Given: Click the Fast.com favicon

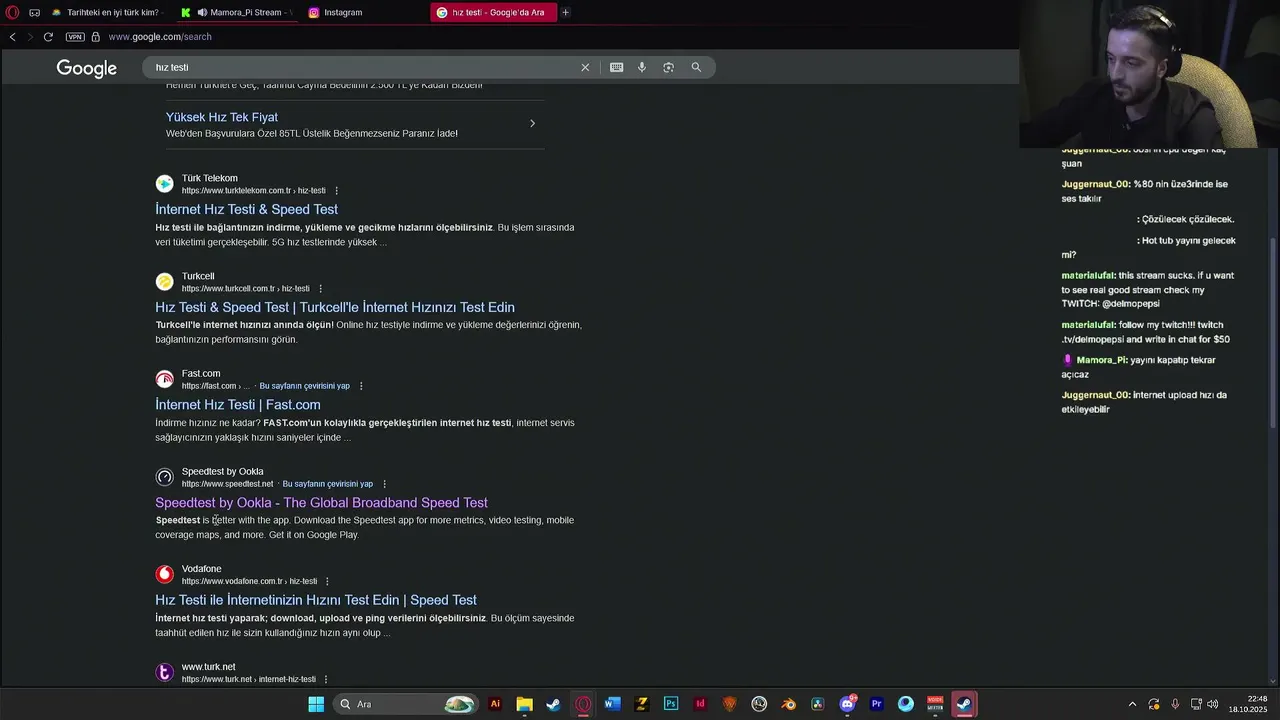Looking at the screenshot, I should (x=165, y=379).
